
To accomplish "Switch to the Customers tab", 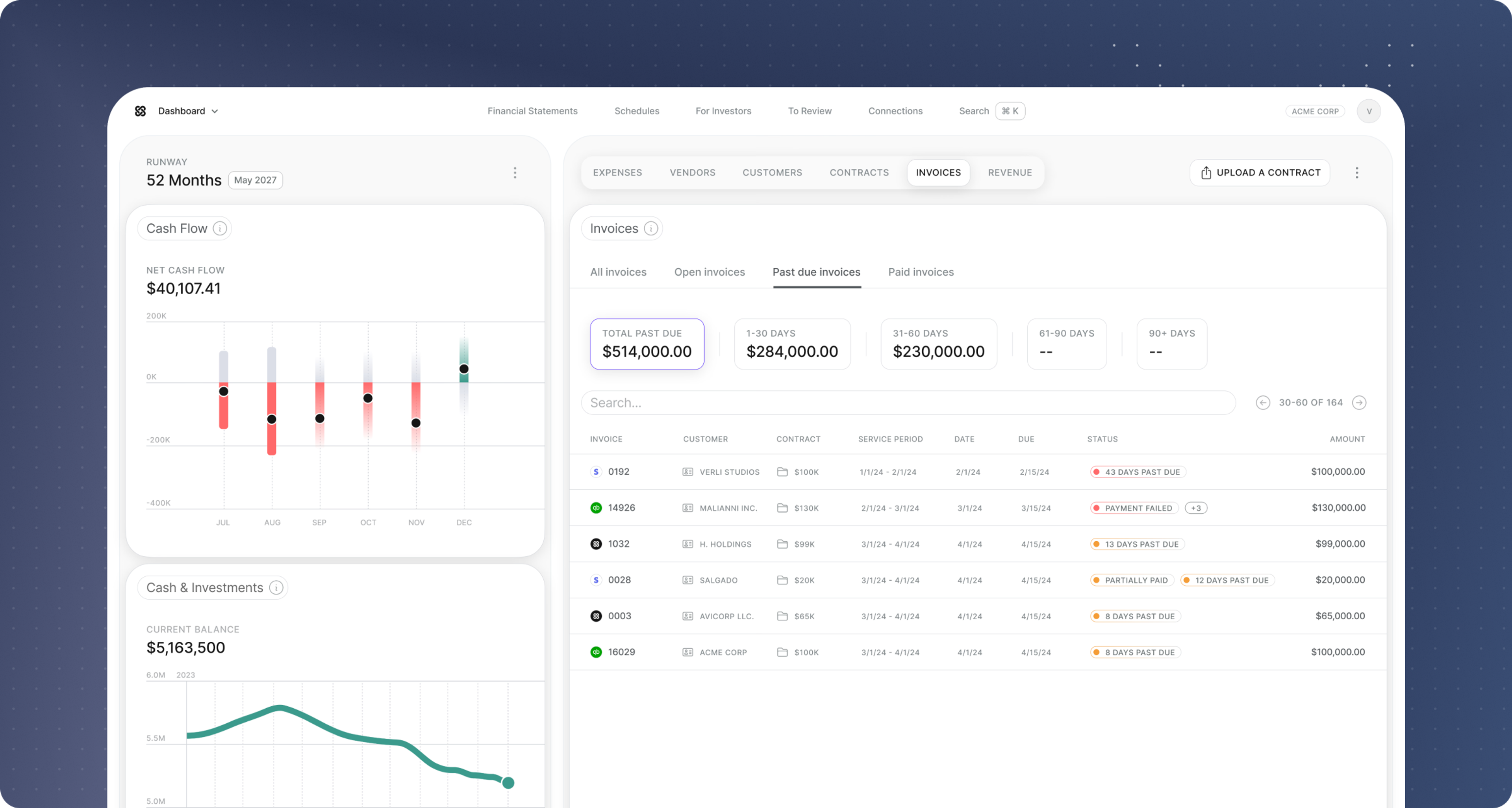I will [x=772, y=173].
